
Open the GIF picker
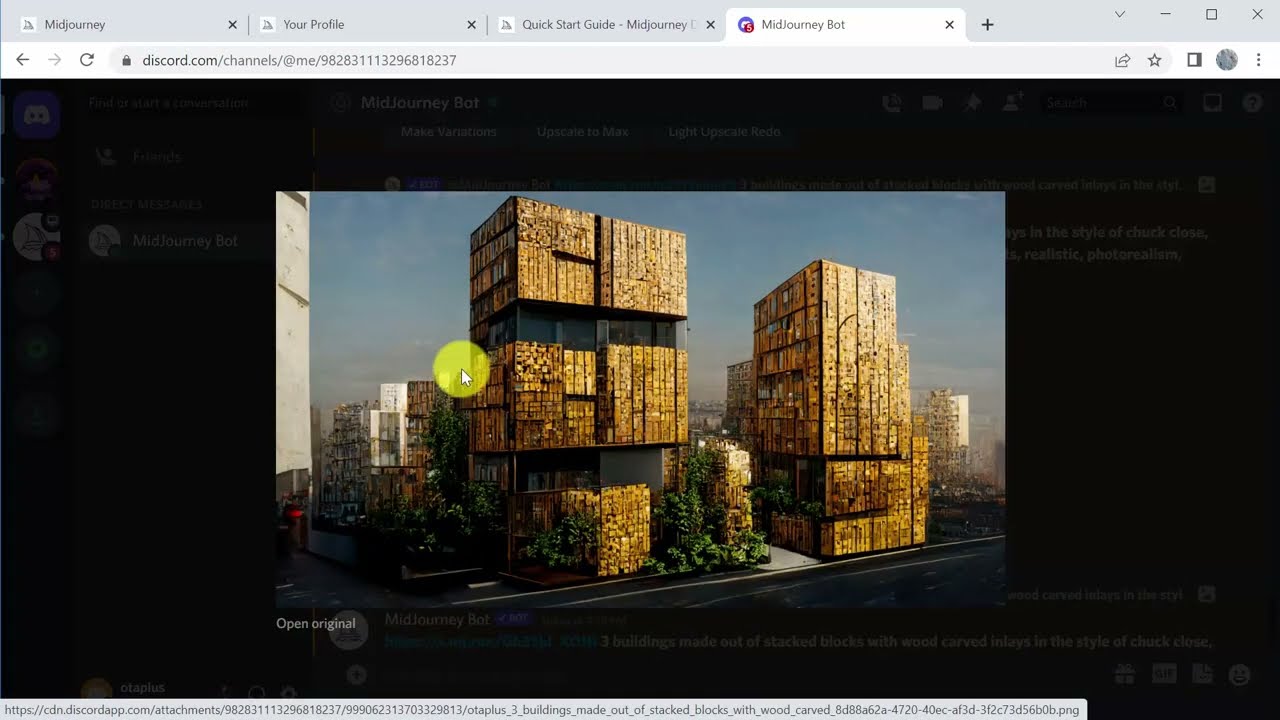click(1163, 674)
